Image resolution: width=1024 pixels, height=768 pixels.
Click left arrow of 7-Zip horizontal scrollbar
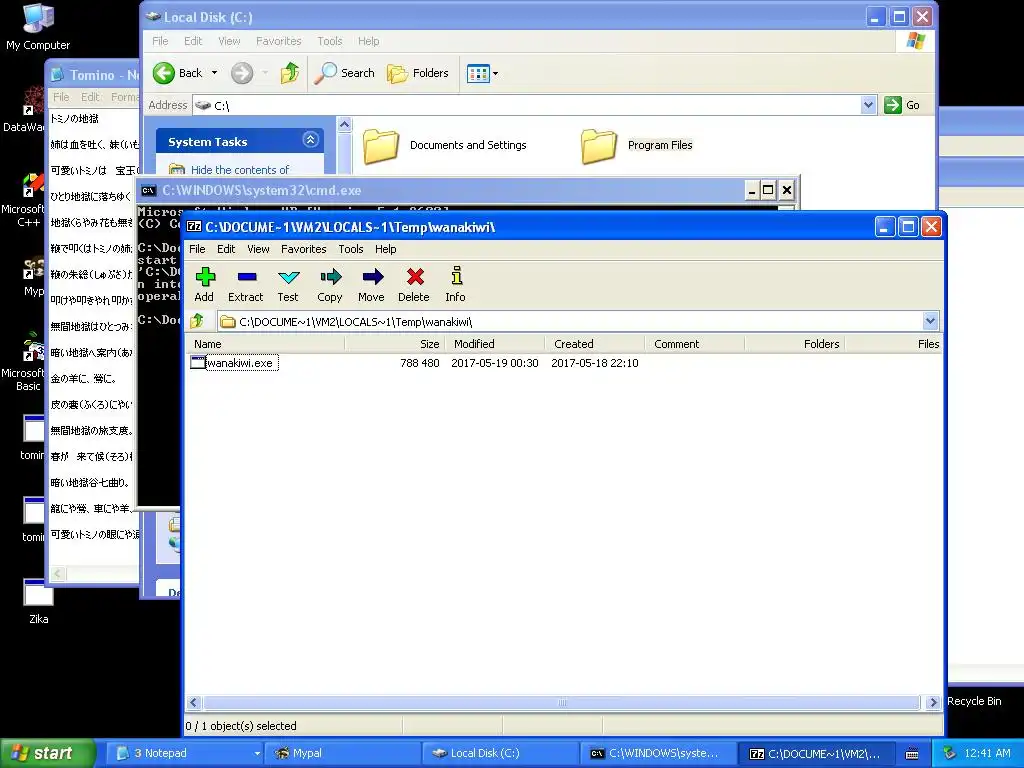pos(193,703)
